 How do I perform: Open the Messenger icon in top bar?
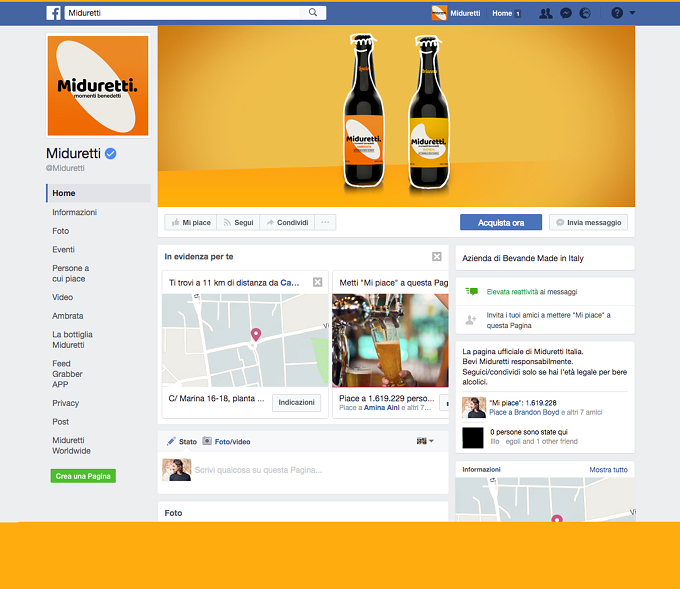tap(566, 13)
